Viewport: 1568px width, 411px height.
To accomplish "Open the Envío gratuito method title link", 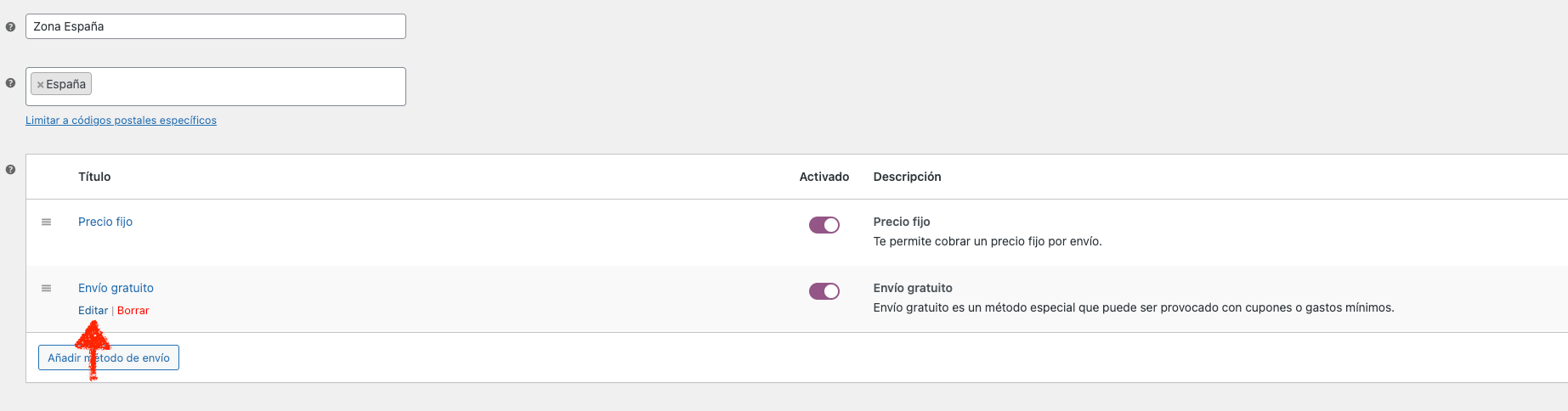I will (116, 288).
